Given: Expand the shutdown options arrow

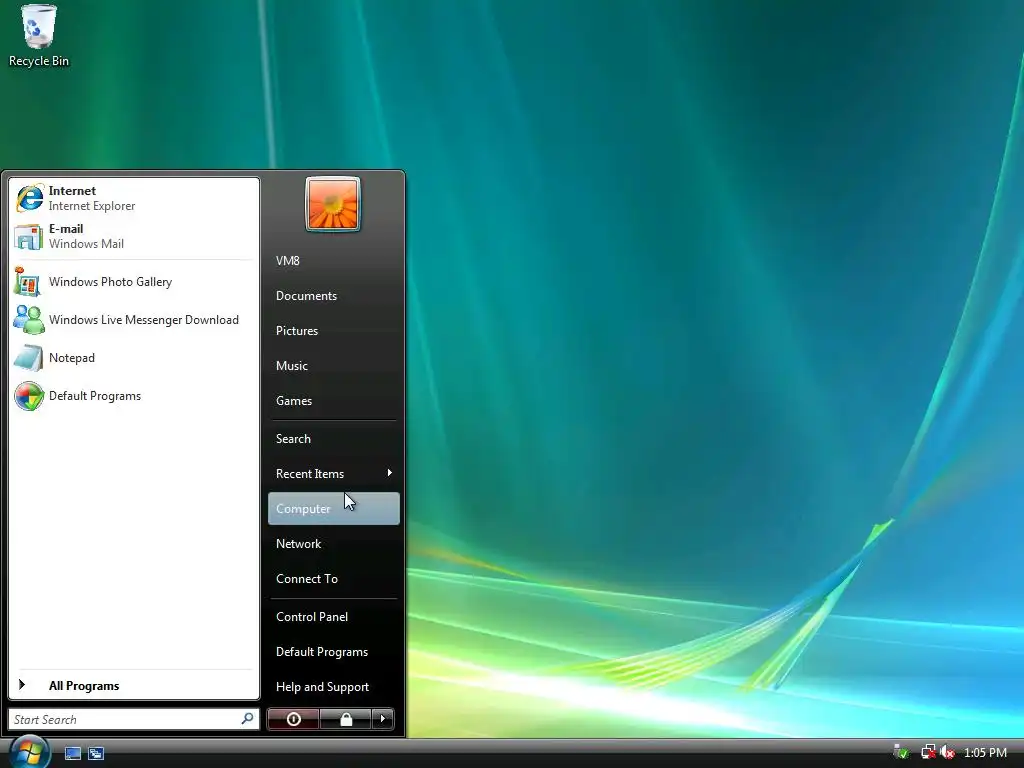Looking at the screenshot, I should pos(383,719).
